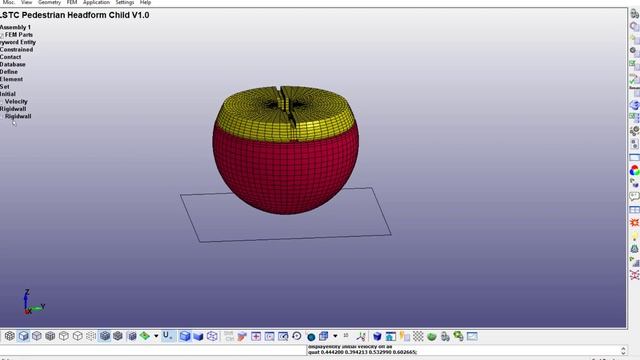Viewport: 640px width, 360px height.
Task: Toggle the 'U' unreference icon
Action: pyautogui.click(x=167, y=336)
